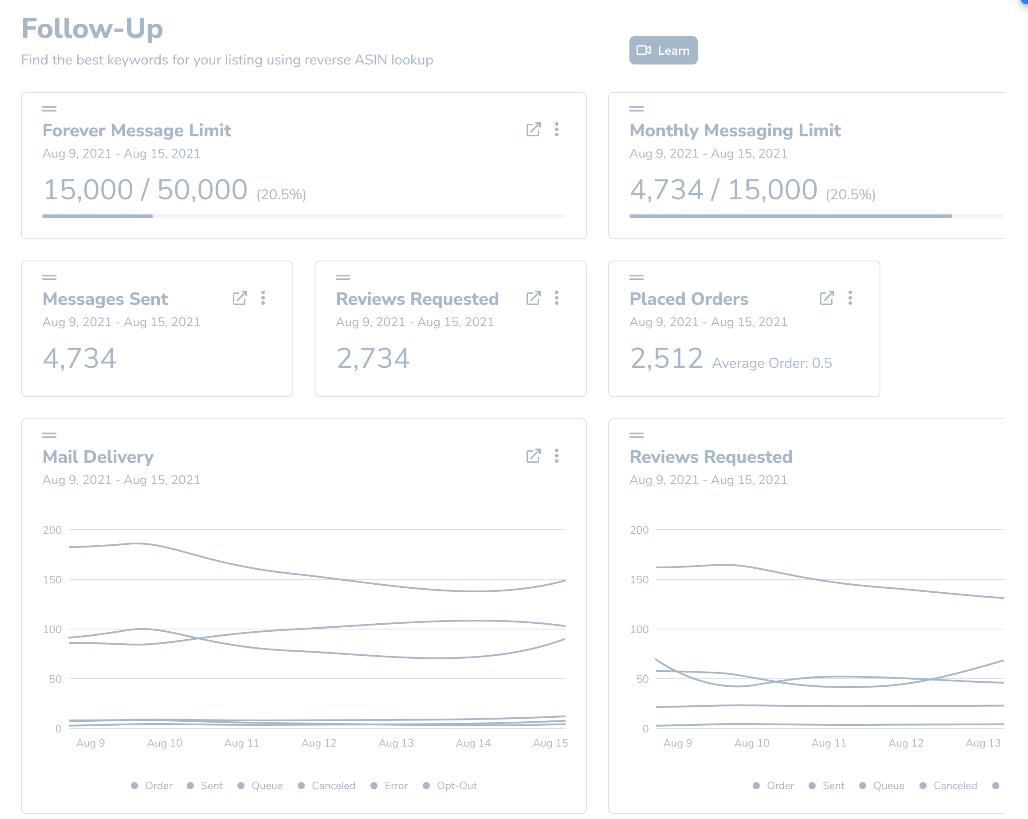1028x819 pixels.
Task: Click external link icon on Placed Orders card
Action: click(827, 298)
